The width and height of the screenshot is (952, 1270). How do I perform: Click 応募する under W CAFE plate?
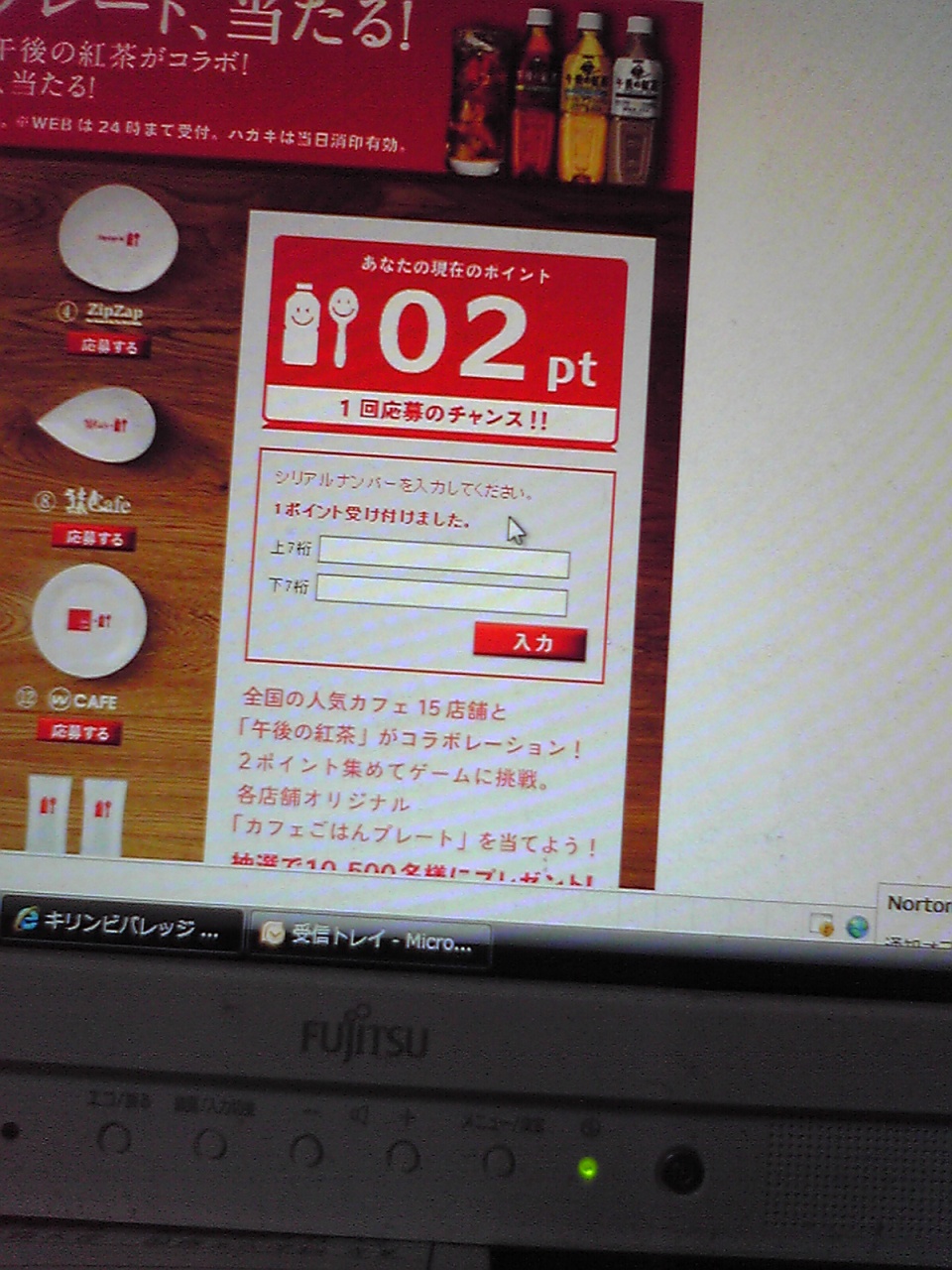[79, 731]
